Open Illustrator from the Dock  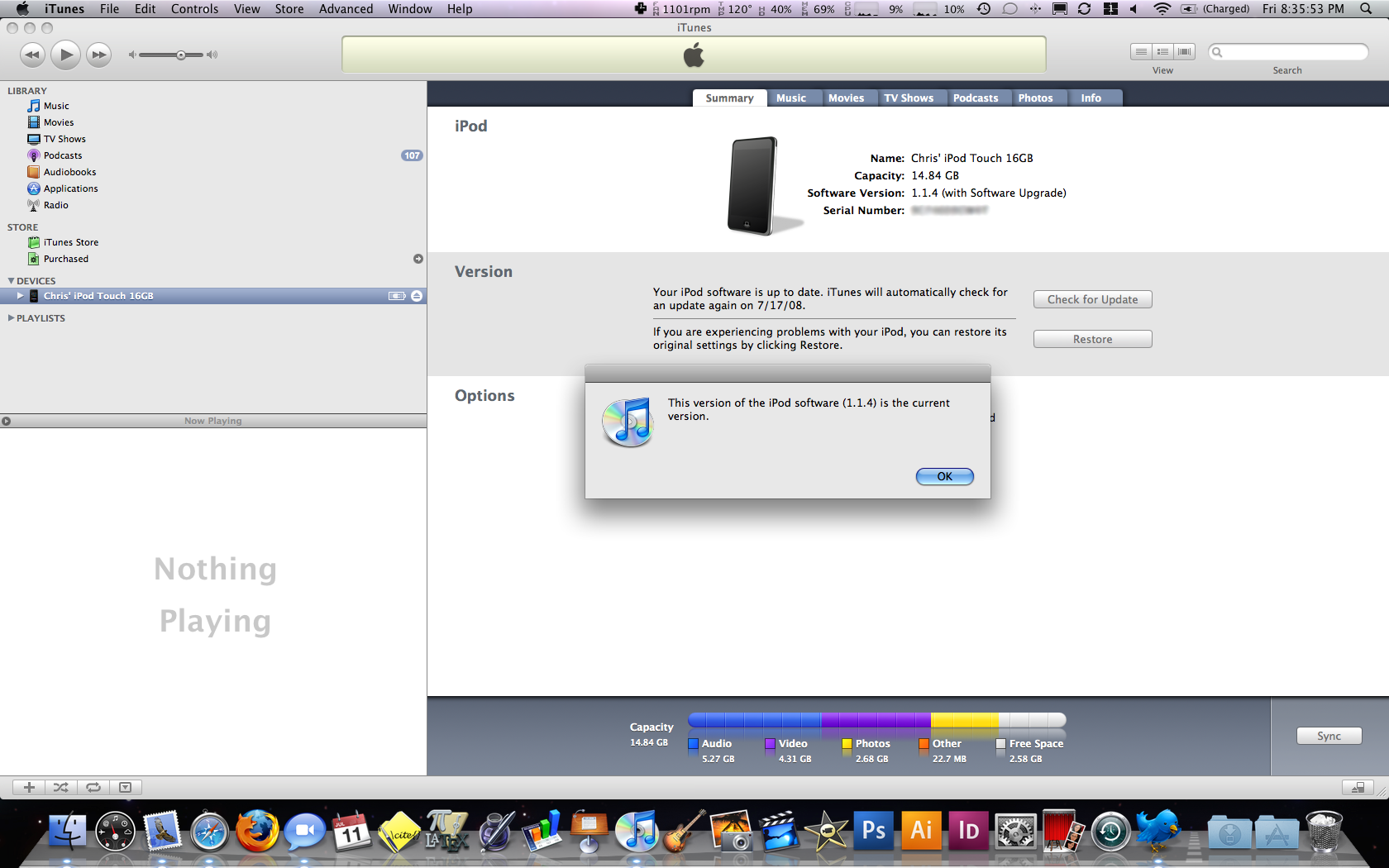tap(921, 830)
